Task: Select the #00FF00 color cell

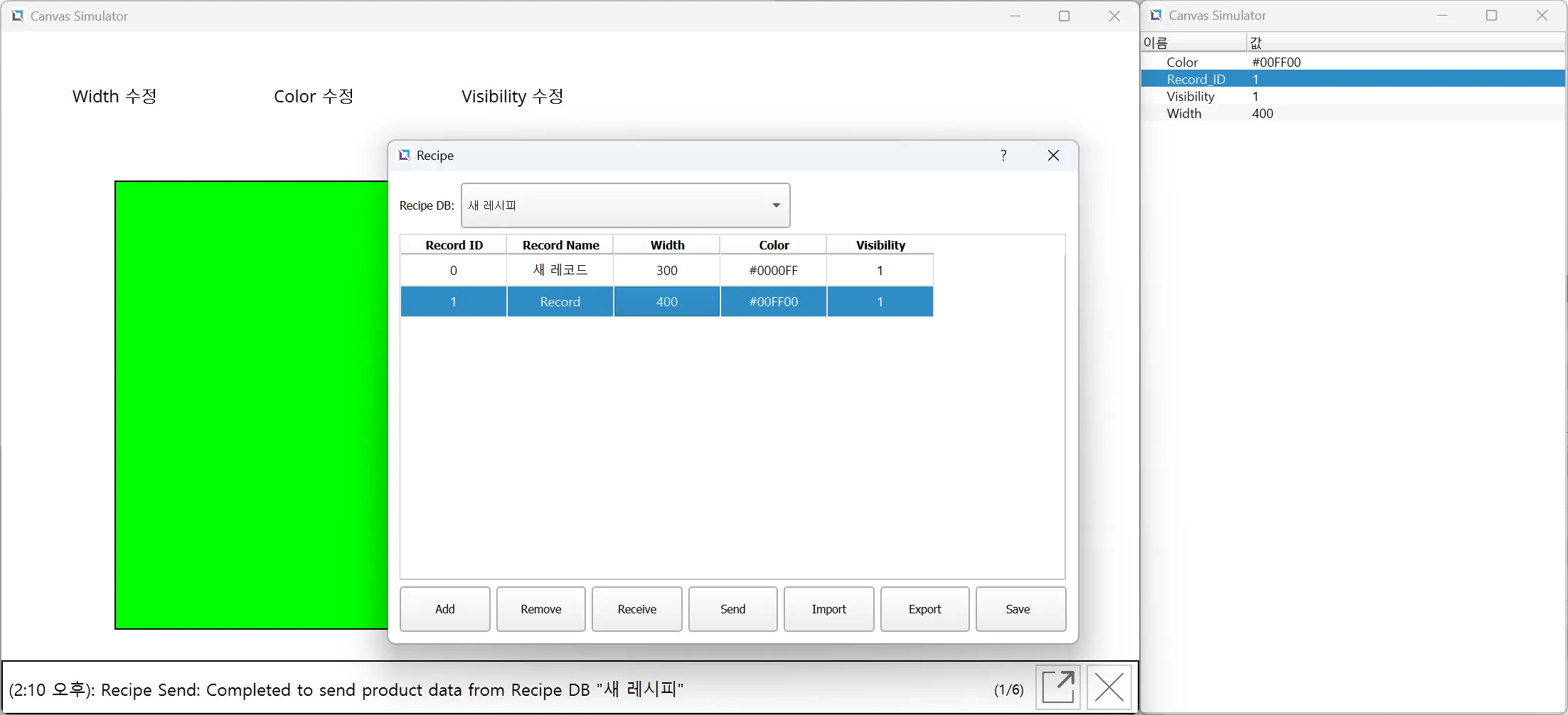Action: [773, 302]
